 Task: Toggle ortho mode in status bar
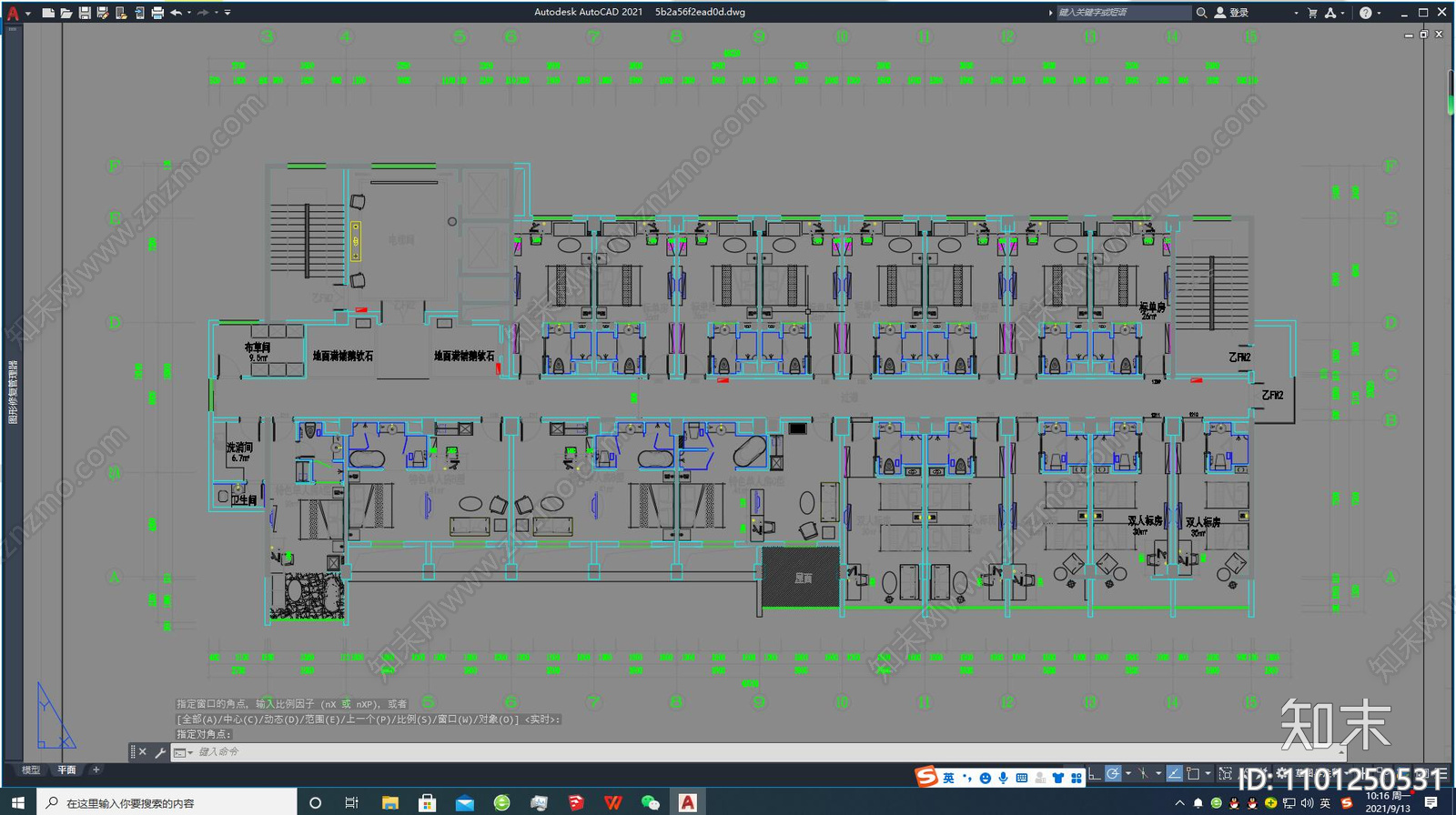[x=1094, y=774]
